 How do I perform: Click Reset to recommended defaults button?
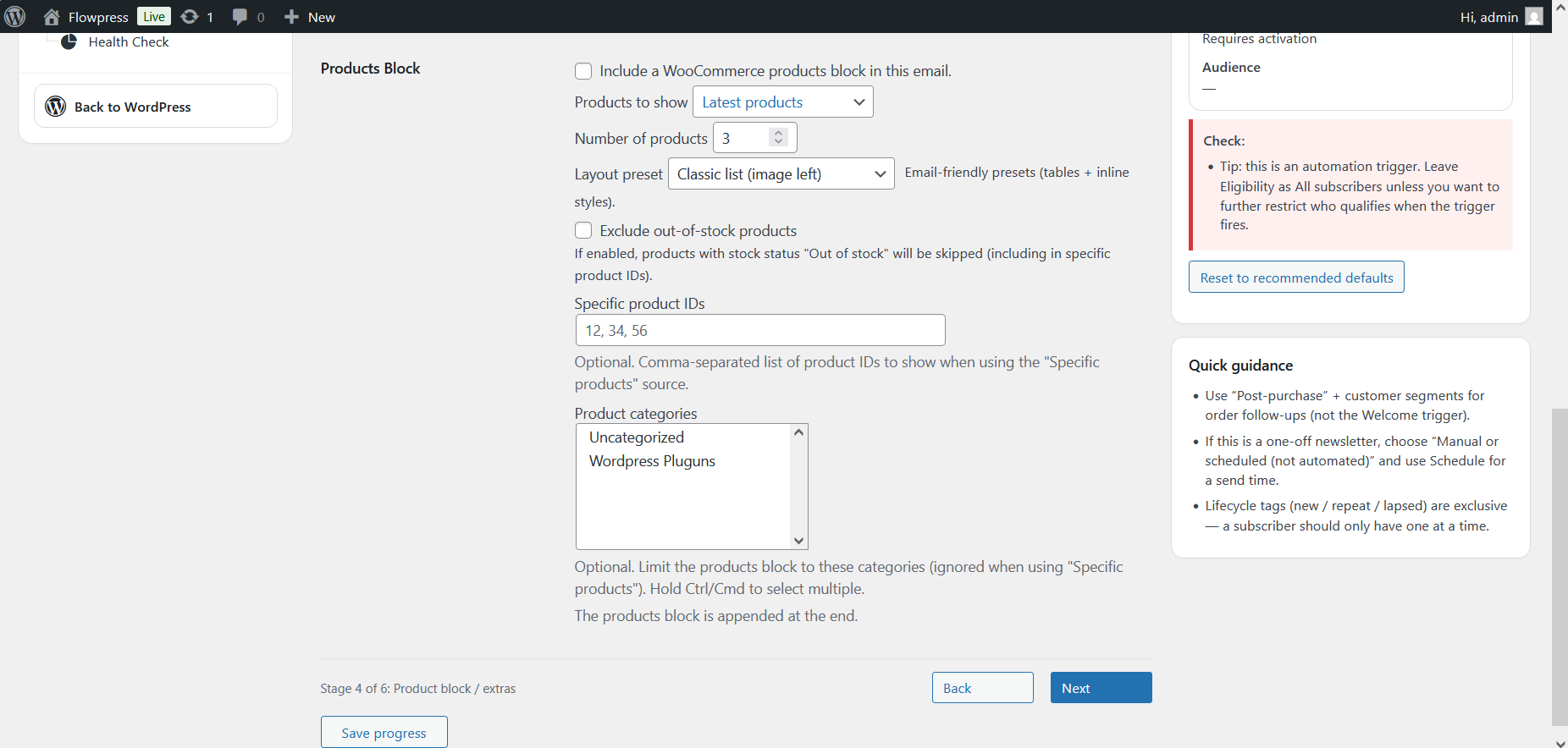pyautogui.click(x=1296, y=278)
